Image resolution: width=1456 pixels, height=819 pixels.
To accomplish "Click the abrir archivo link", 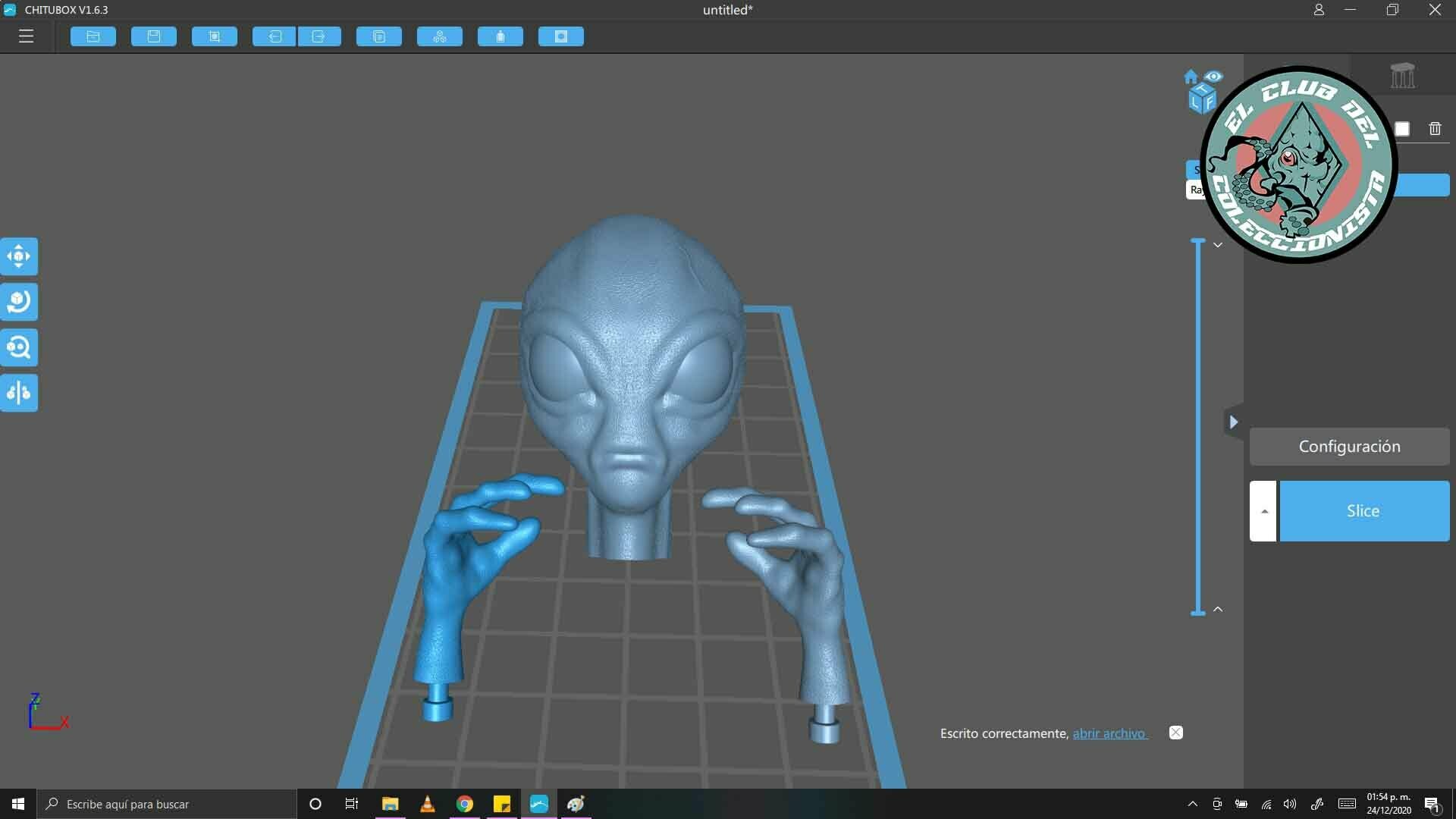I will point(1109,733).
